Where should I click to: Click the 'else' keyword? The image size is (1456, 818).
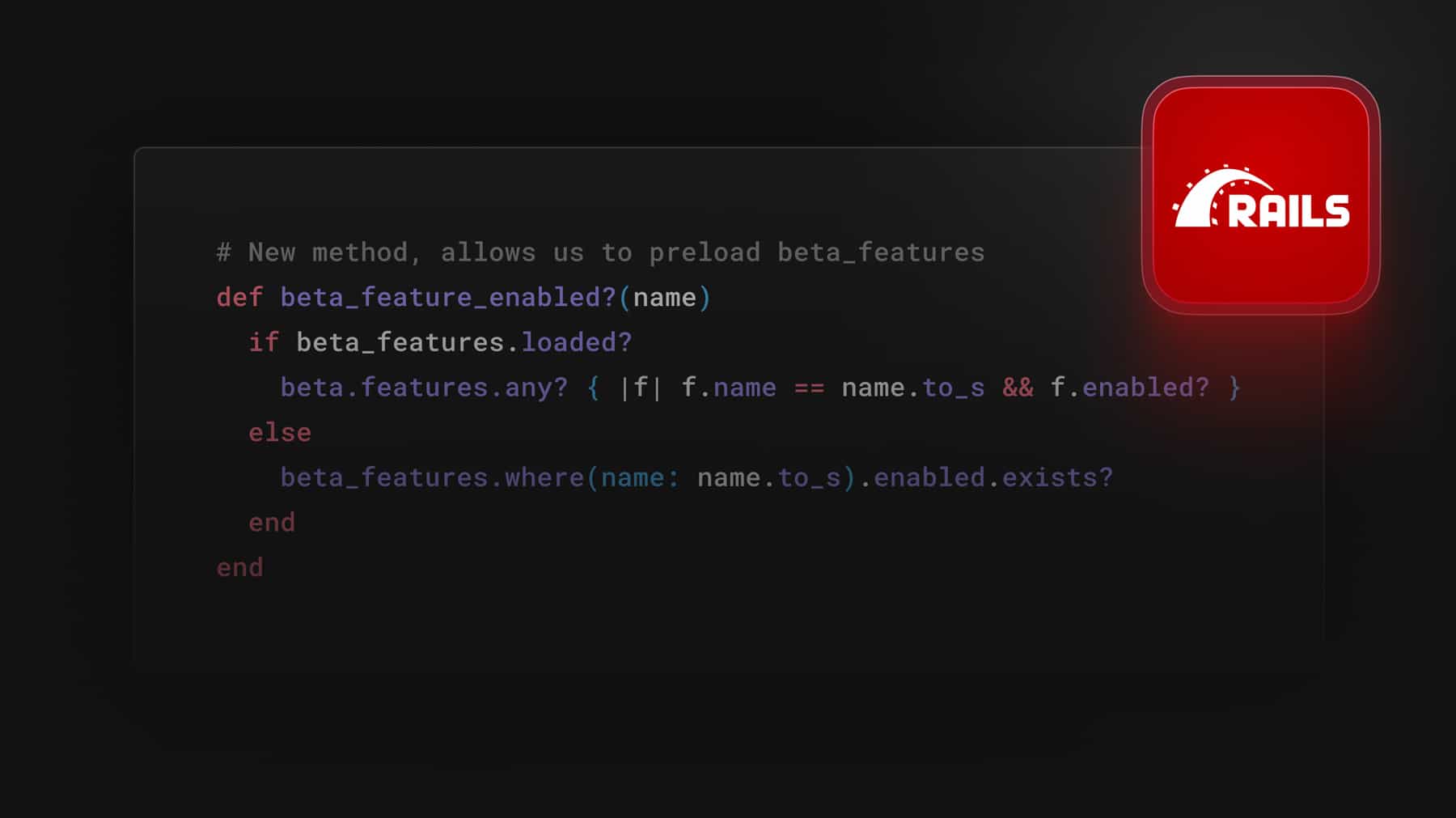(x=280, y=433)
